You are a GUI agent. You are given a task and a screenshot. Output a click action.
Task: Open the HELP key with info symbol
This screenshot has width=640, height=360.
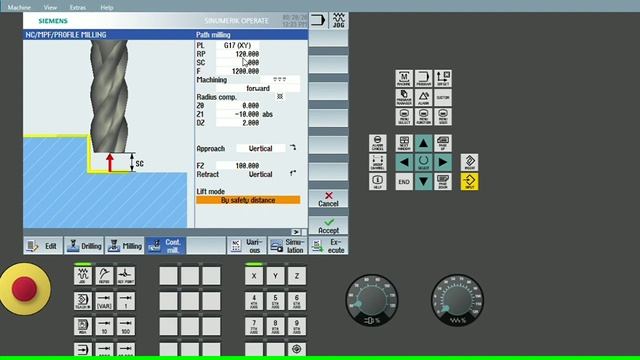(x=378, y=182)
